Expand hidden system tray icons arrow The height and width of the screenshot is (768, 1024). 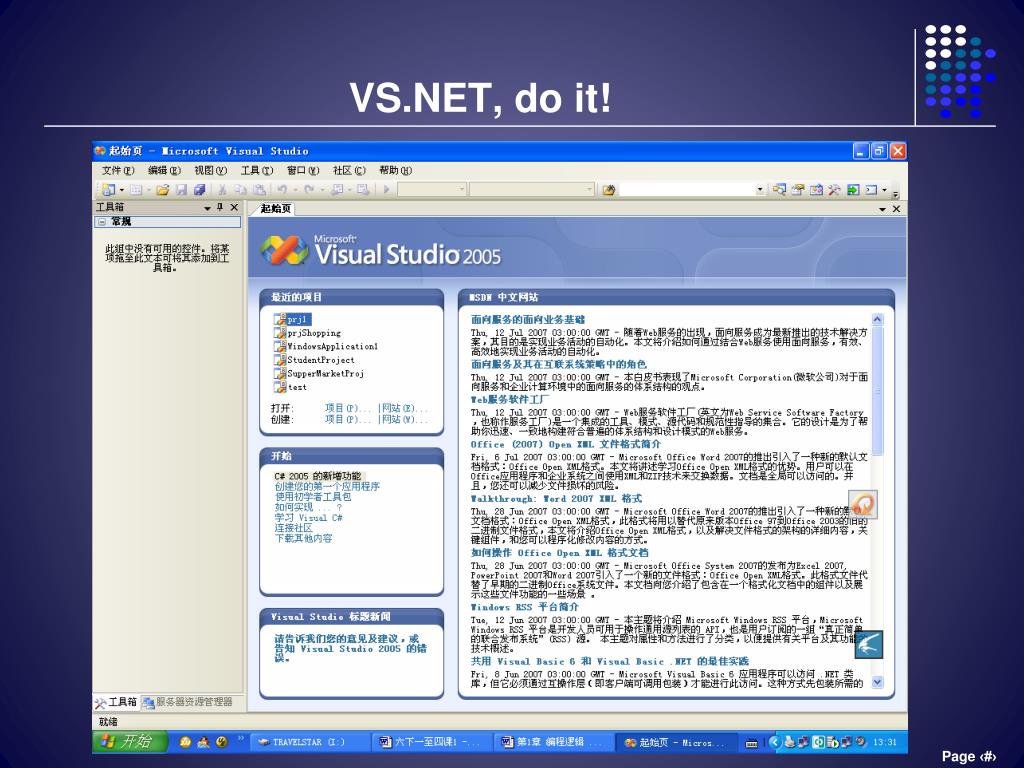pos(775,743)
